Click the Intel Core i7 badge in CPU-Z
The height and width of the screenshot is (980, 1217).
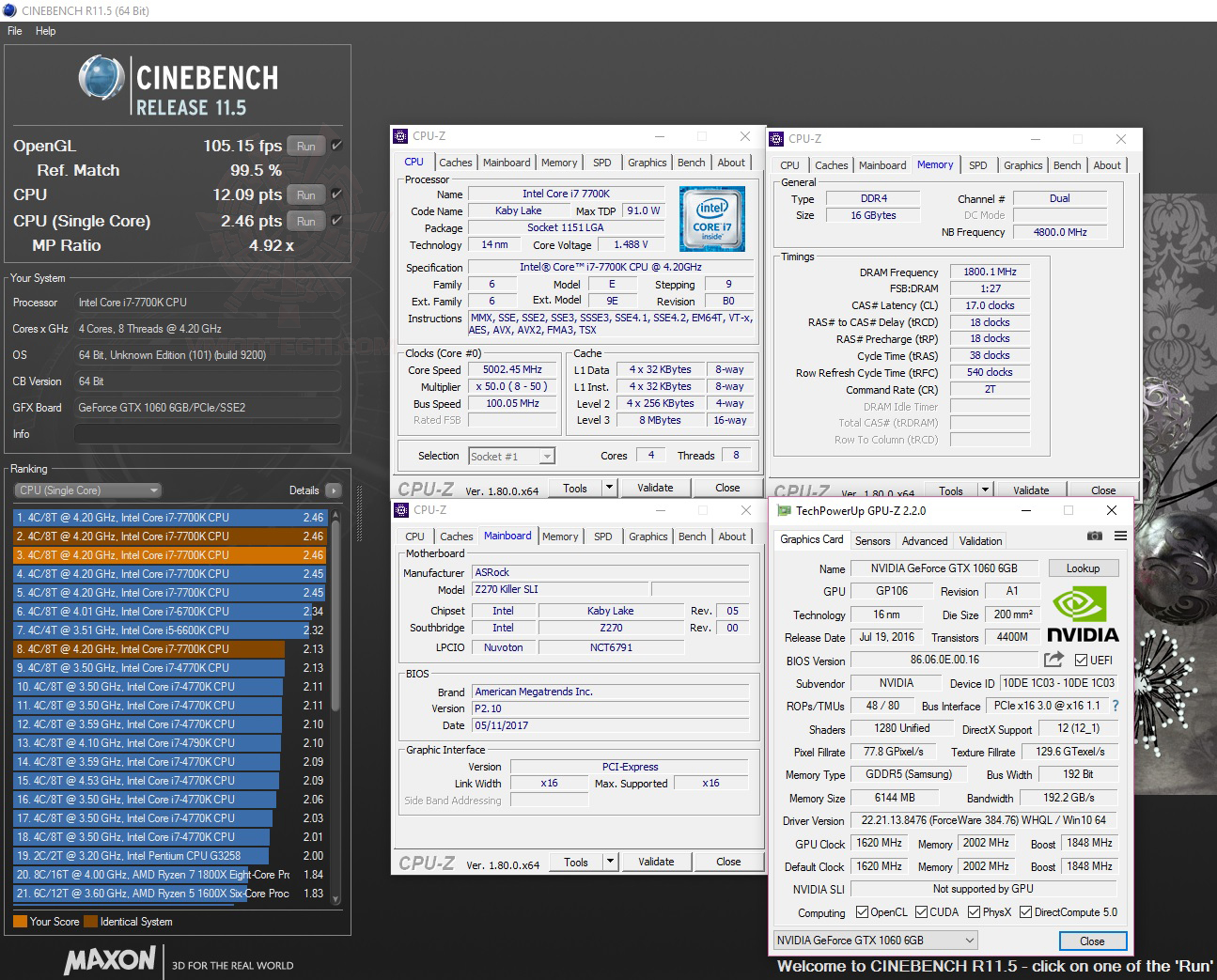712,218
